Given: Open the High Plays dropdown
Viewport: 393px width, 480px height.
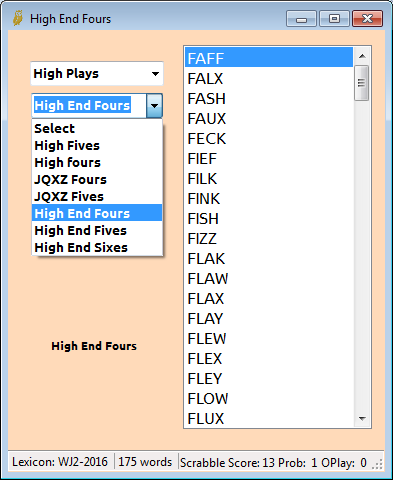Looking at the screenshot, I should [97, 74].
